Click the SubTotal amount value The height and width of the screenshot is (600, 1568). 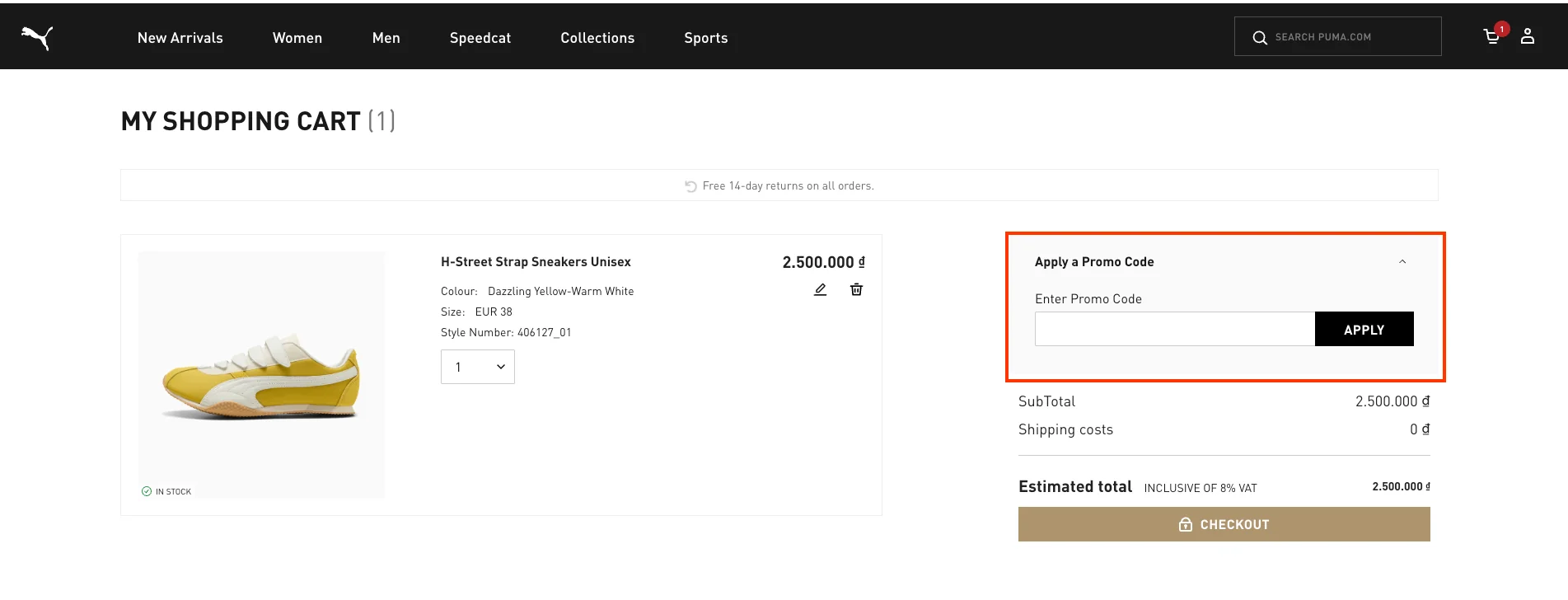pyautogui.click(x=1392, y=401)
